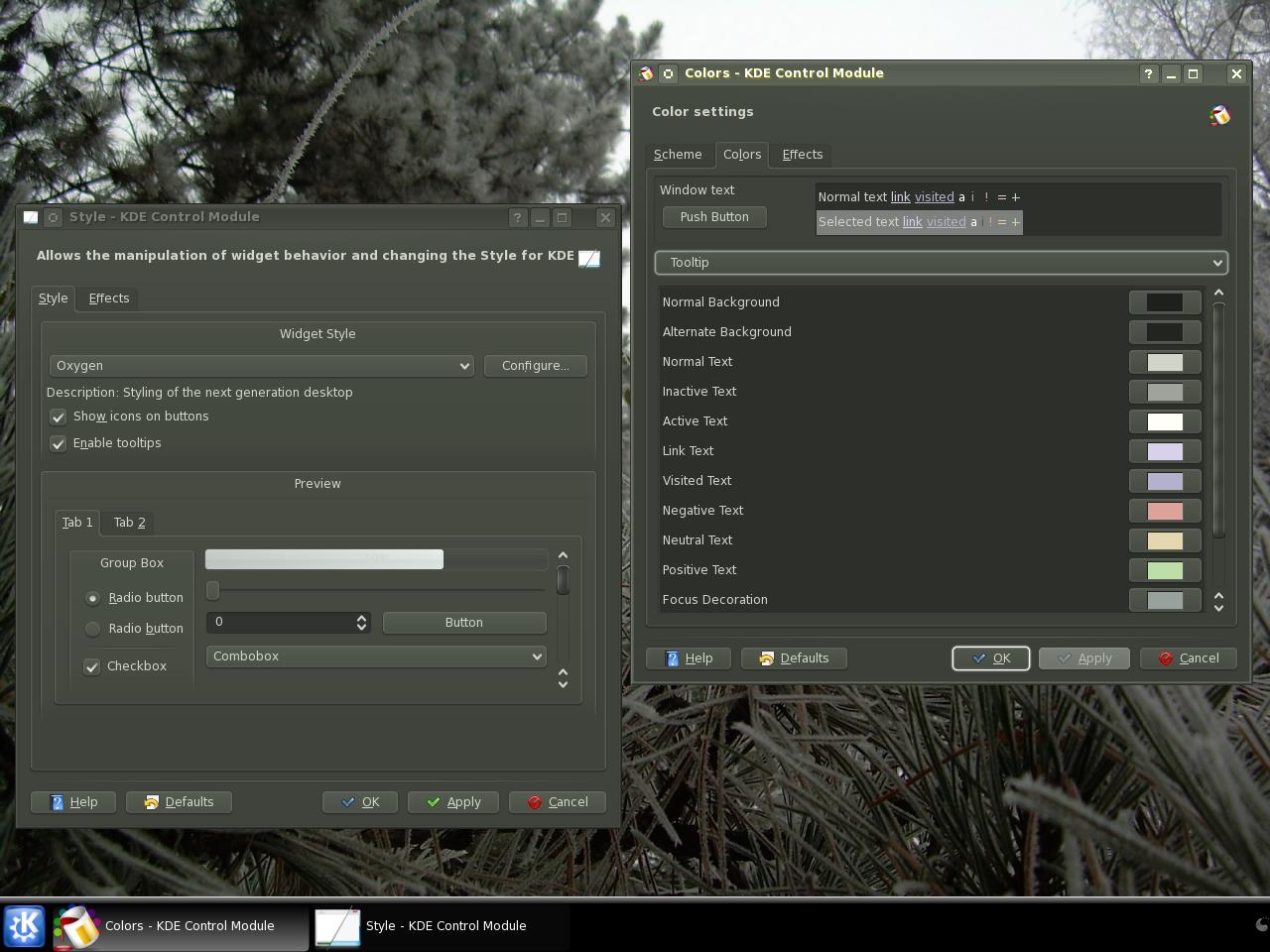Click the Colors taskbar entry icon
Image resolution: width=1270 pixels, height=952 pixels.
[x=76, y=926]
